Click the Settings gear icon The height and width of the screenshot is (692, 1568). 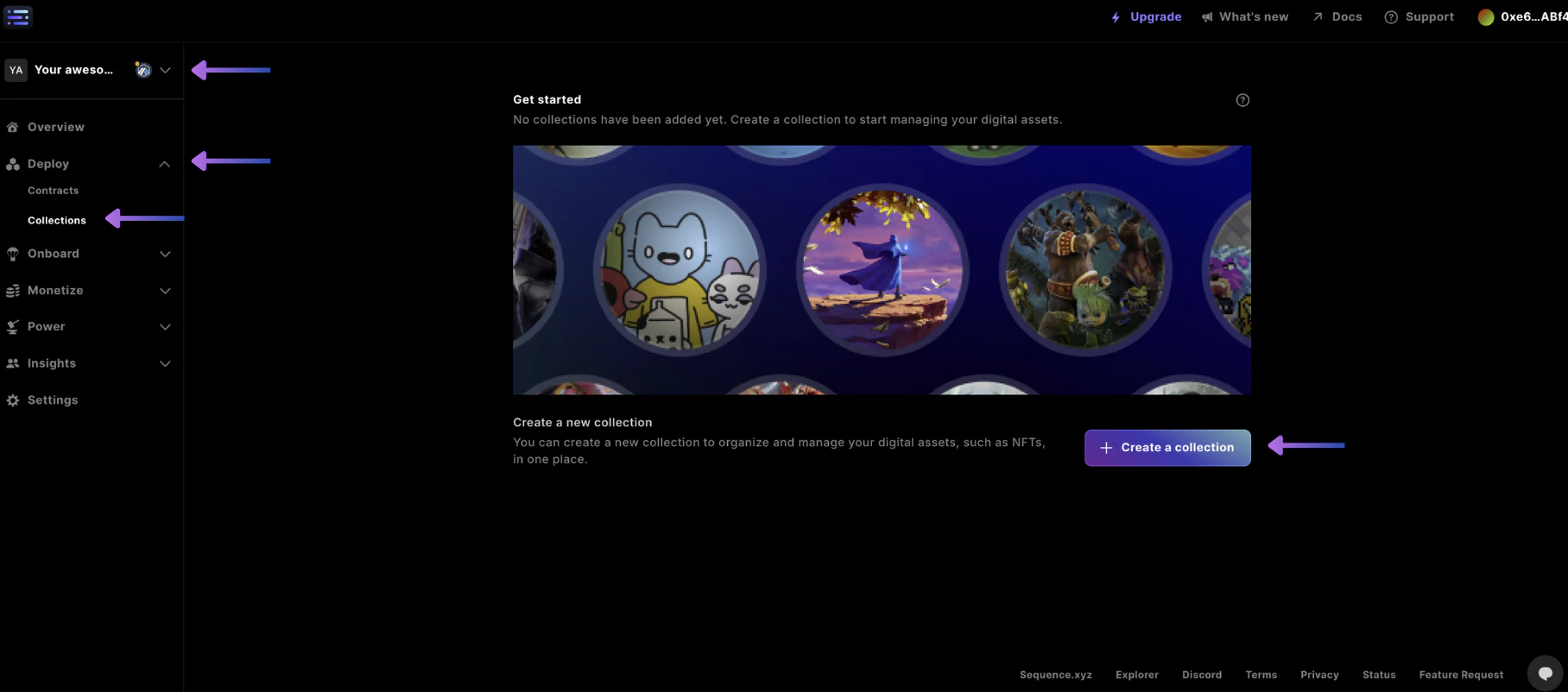(13, 400)
